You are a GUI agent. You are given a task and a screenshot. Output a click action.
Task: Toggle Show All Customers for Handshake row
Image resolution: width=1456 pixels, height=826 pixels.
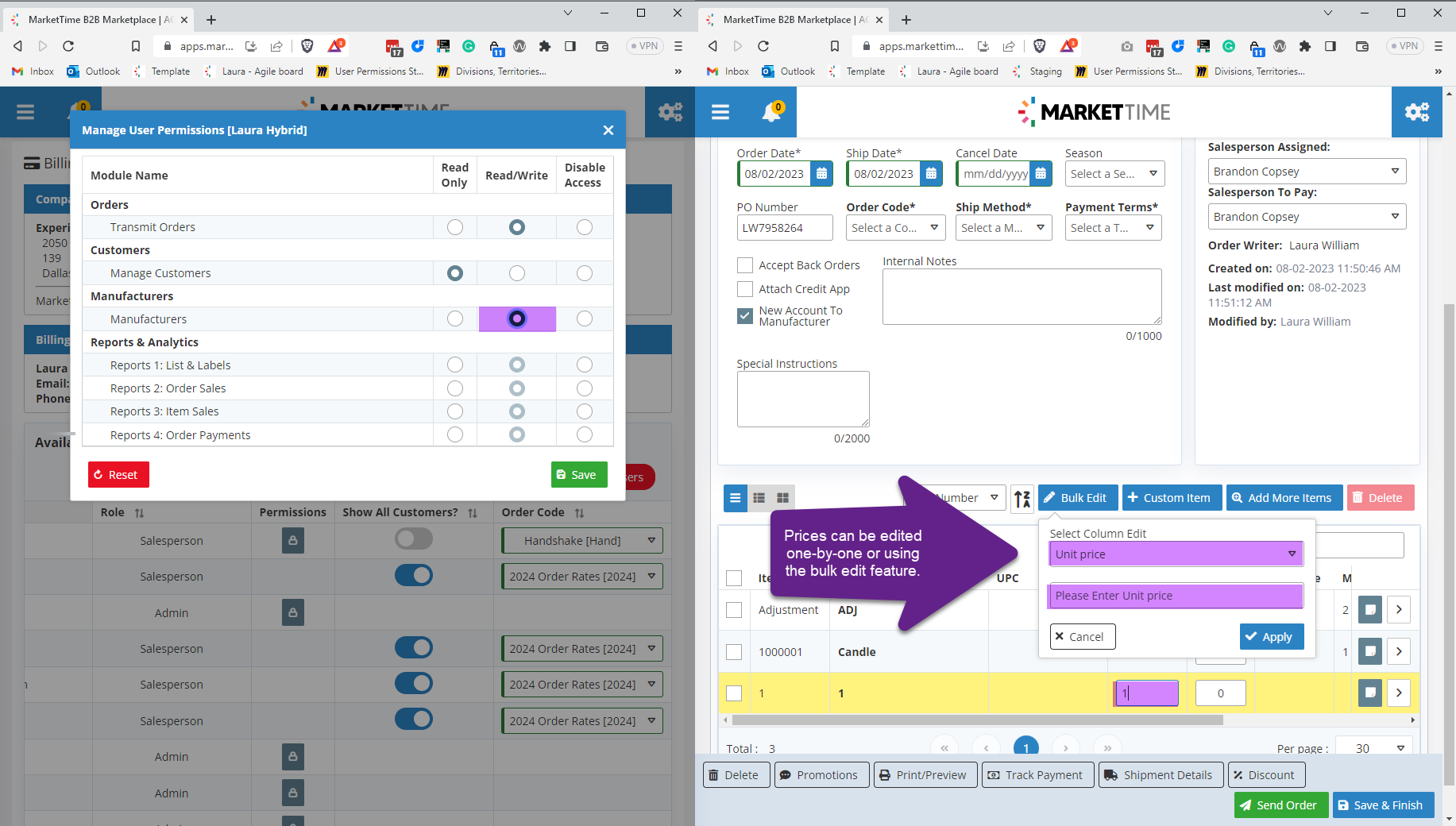[414, 540]
